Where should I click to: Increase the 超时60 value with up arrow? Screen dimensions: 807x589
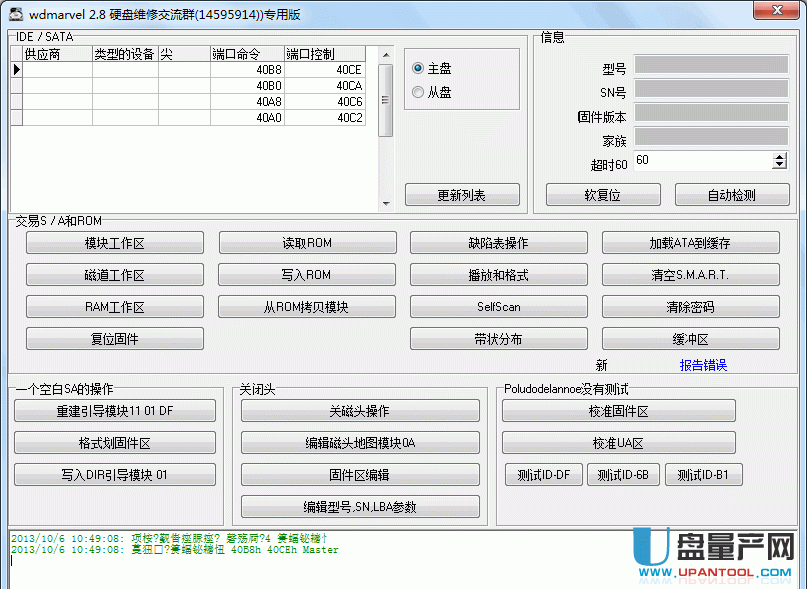[x=779, y=156]
